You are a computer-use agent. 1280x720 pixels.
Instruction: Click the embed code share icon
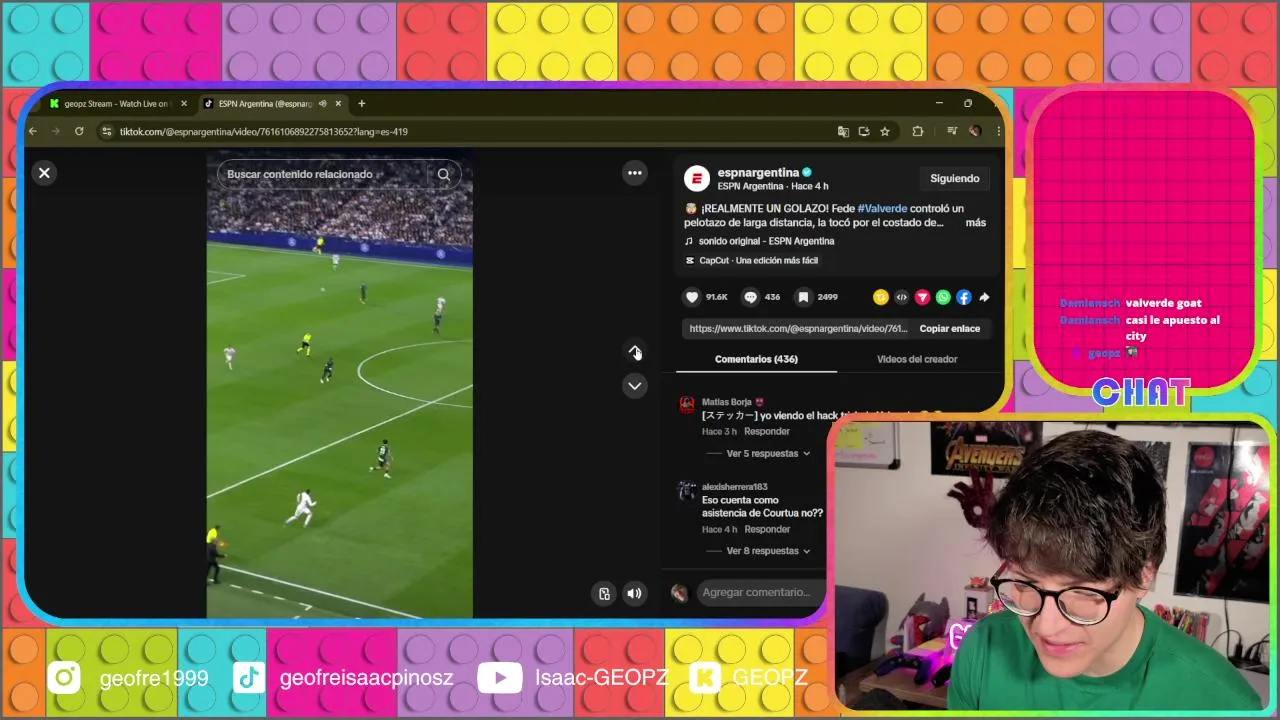(902, 297)
